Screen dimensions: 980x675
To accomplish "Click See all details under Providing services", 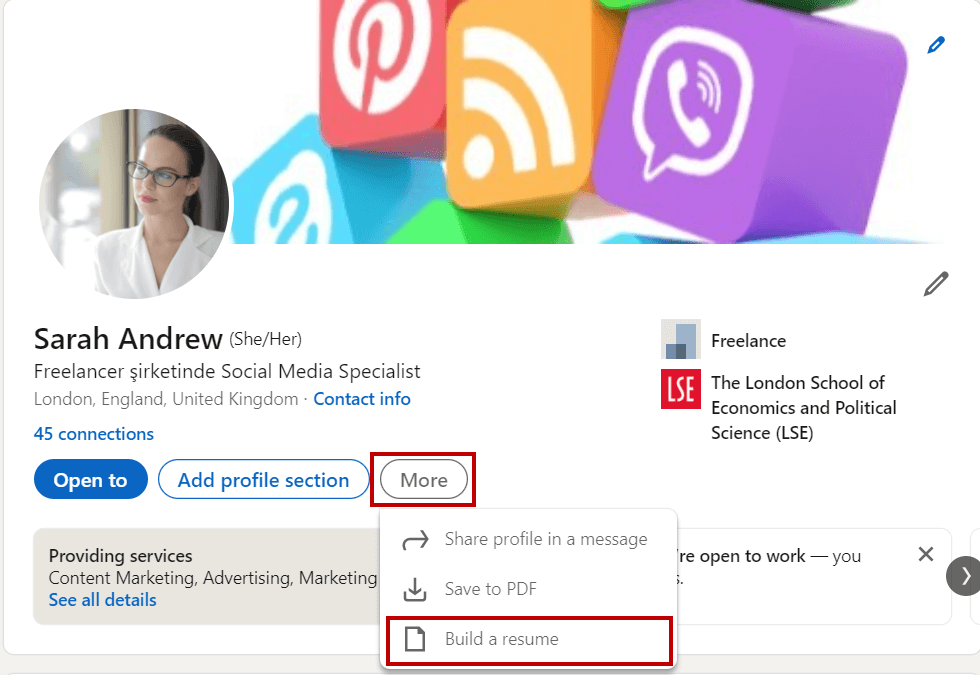I will (102, 599).
